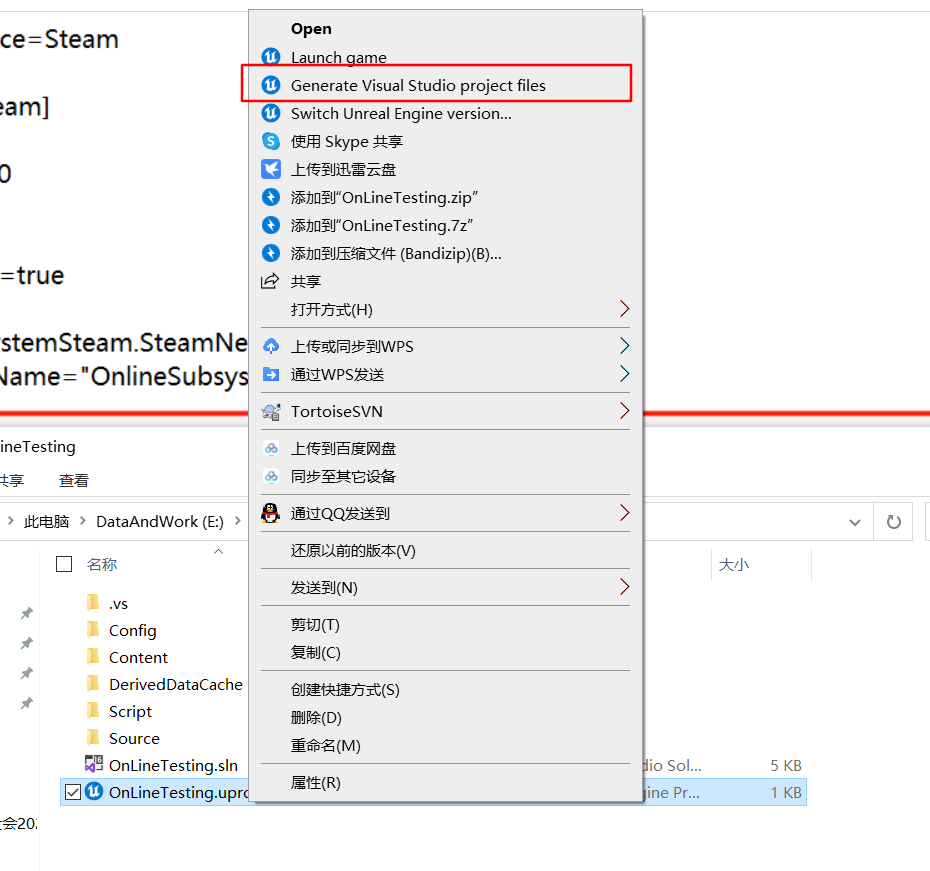Viewport: 930px width, 871px height.
Task: Open the 查看 ribbon tab
Action: (74, 480)
